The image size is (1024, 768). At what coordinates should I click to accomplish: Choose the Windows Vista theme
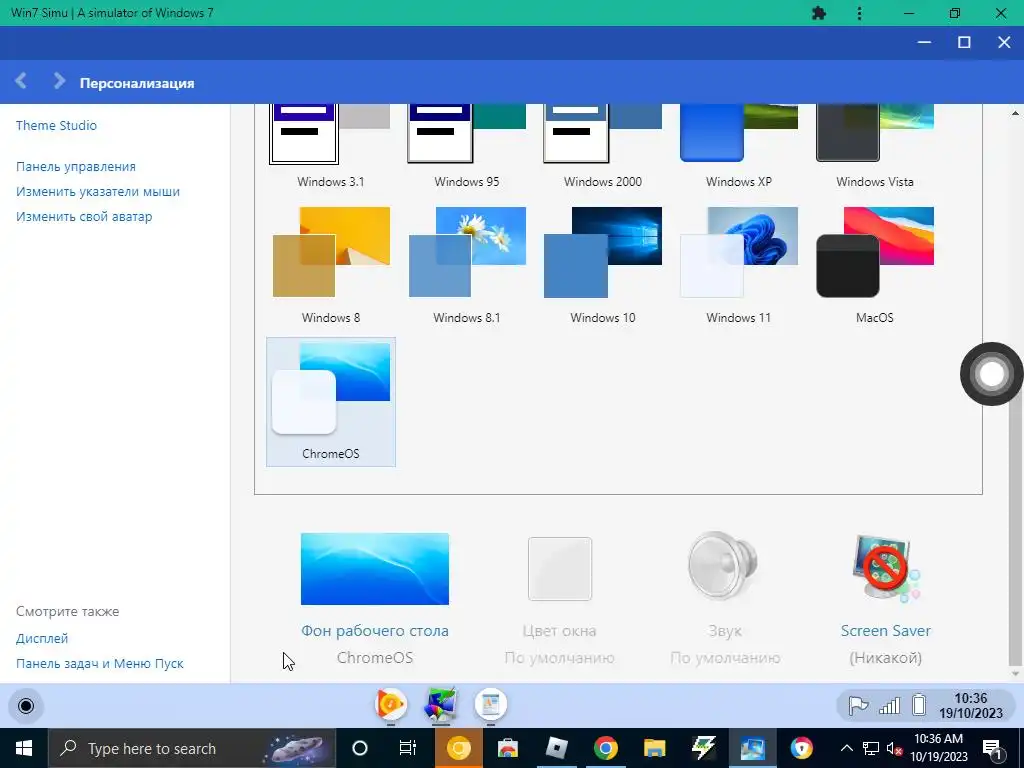point(874,147)
